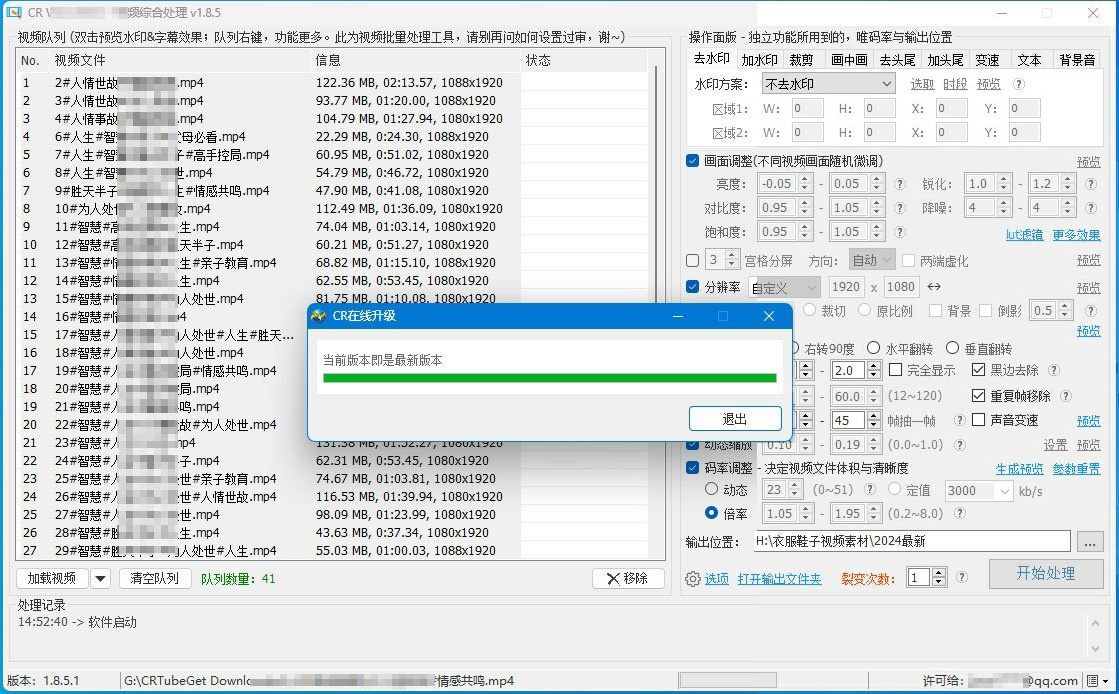1119x694 pixels.
Task: Click the help icon next to 裂变次数
Action: coord(962,578)
